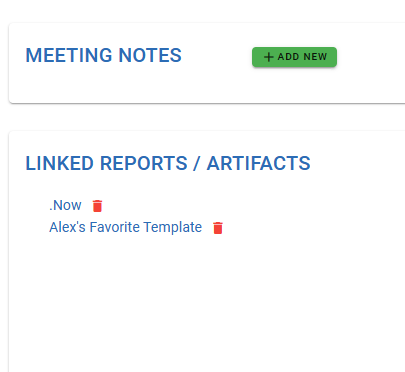405x372 pixels.
Task: Delete Alex's Favorite Template artifact
Action: (x=218, y=228)
